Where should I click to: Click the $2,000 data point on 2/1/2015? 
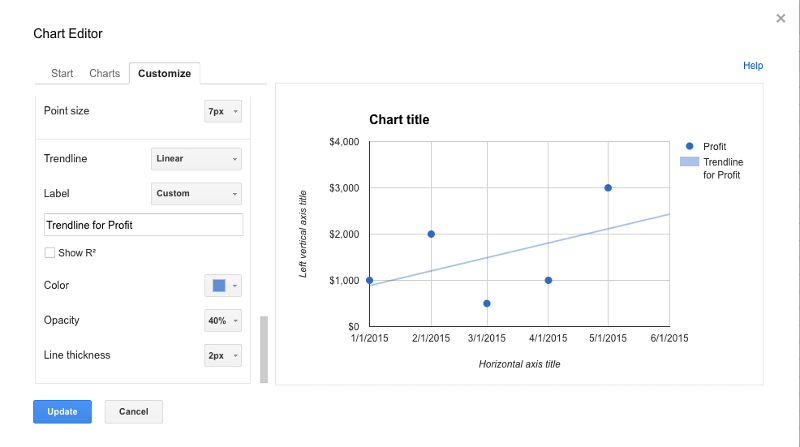coord(431,234)
